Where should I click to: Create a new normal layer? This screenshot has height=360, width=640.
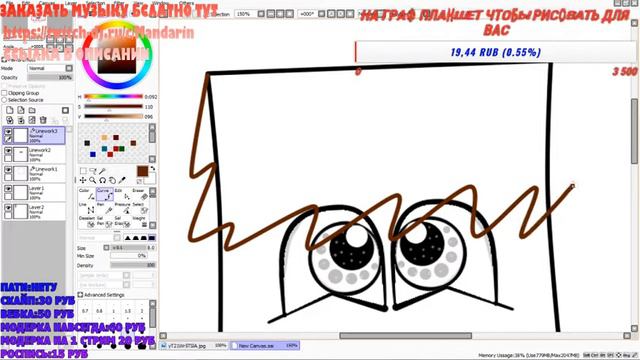click(x=10, y=110)
